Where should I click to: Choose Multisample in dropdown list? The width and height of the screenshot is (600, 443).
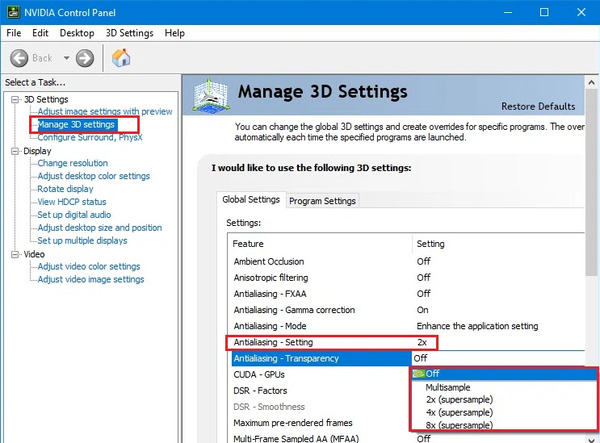(x=504, y=387)
